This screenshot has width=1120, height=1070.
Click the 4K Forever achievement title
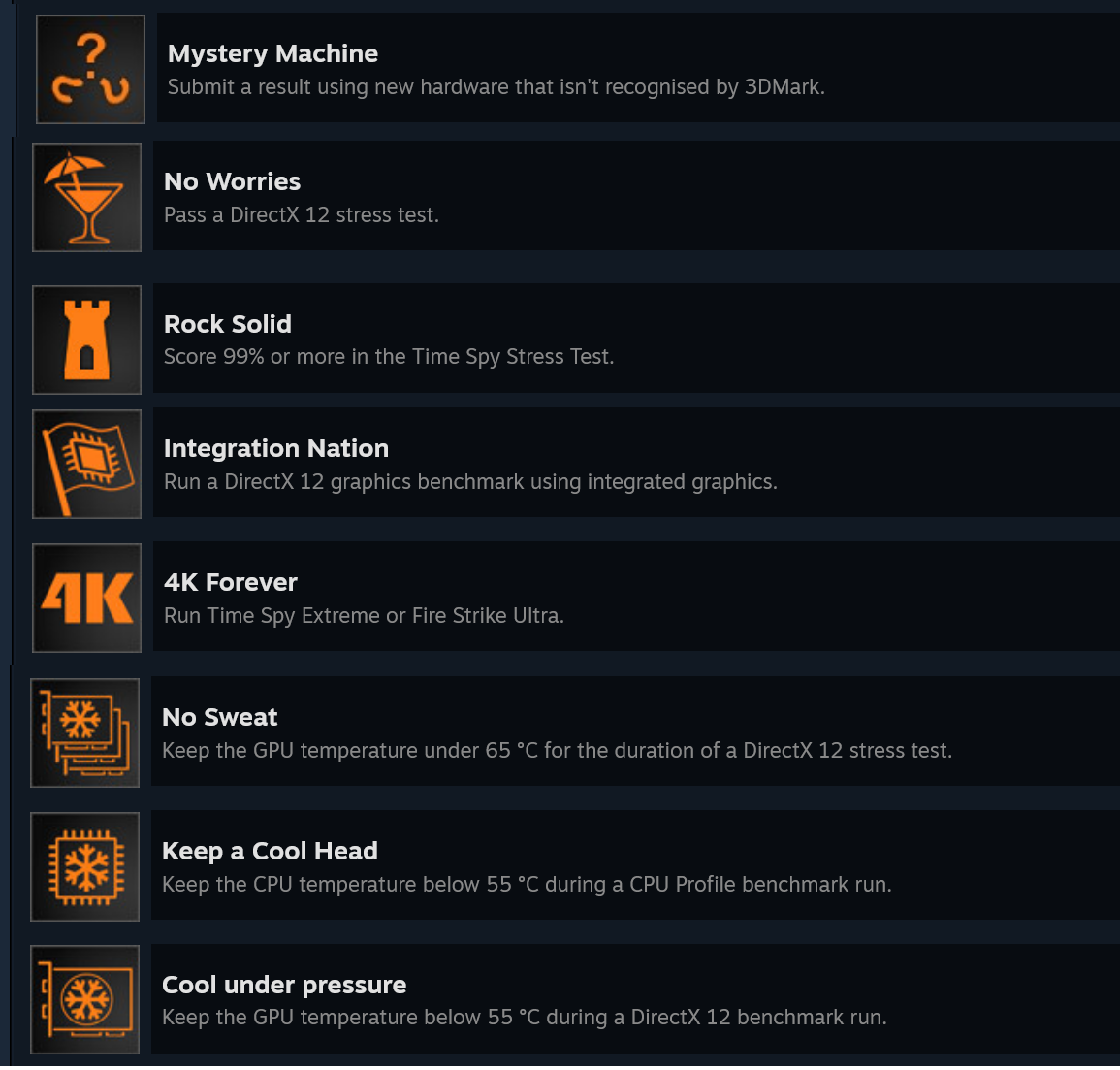pyautogui.click(x=230, y=582)
